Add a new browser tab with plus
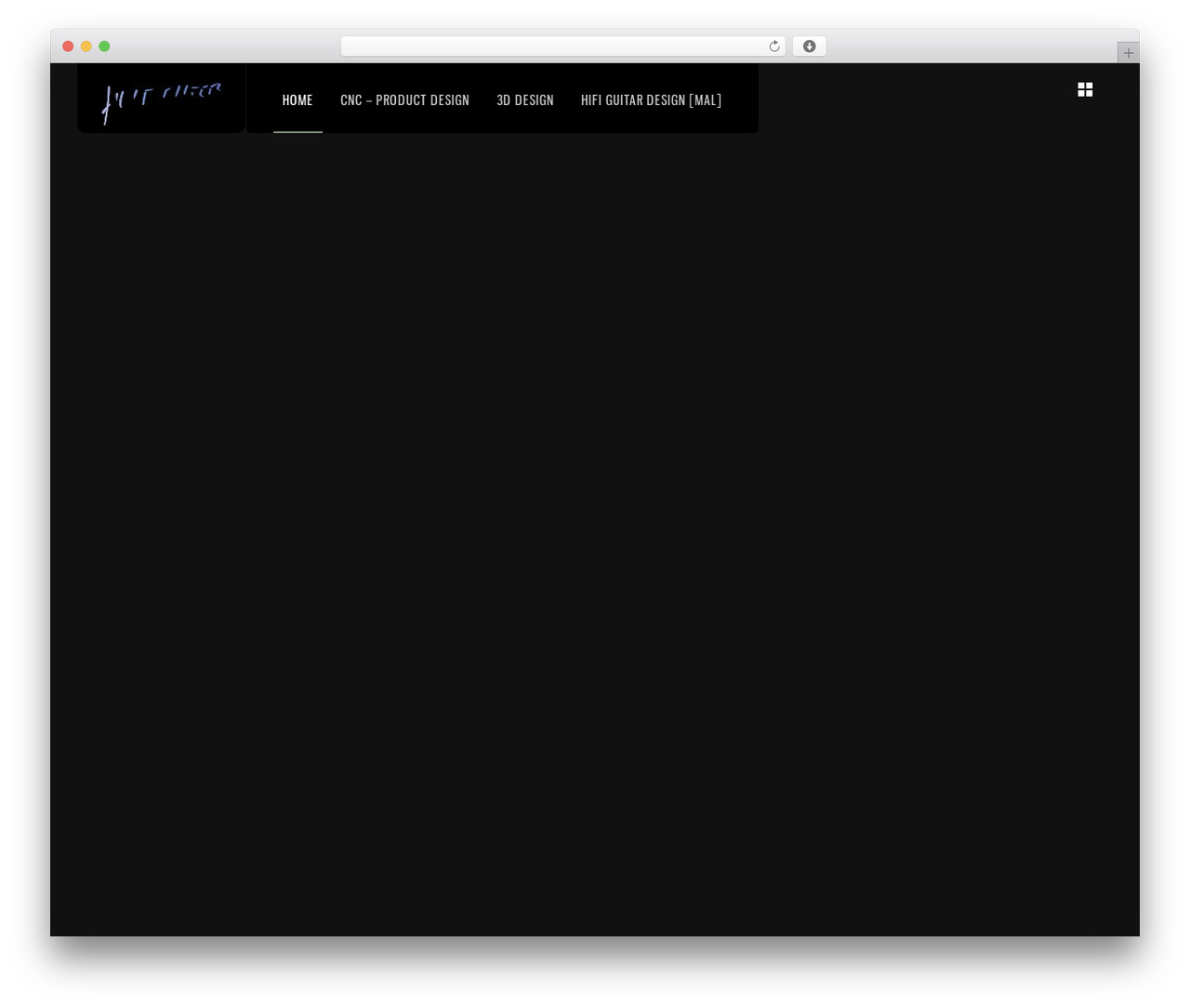Screen dimensions: 1190x1008 point(1128,53)
